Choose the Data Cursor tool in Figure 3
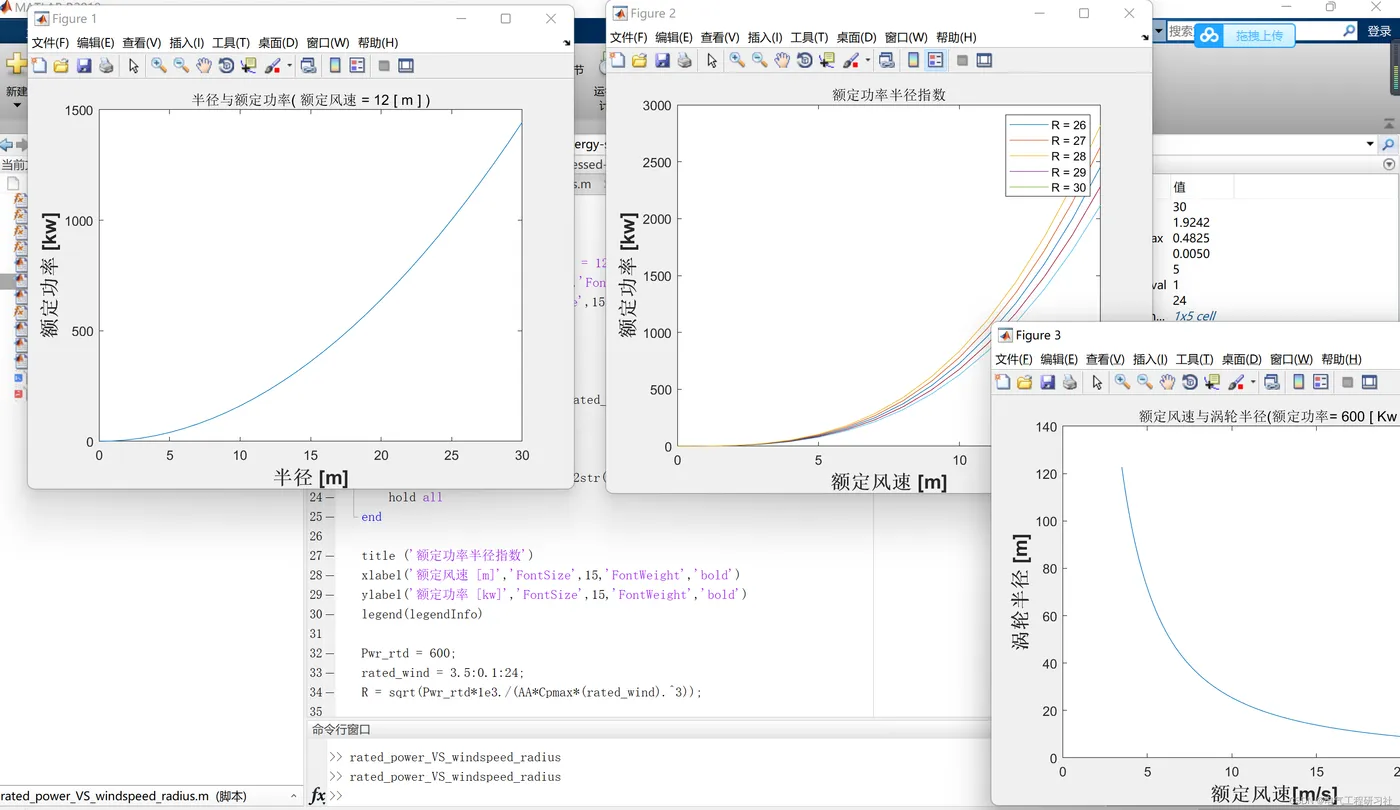1400x810 pixels. click(1212, 382)
